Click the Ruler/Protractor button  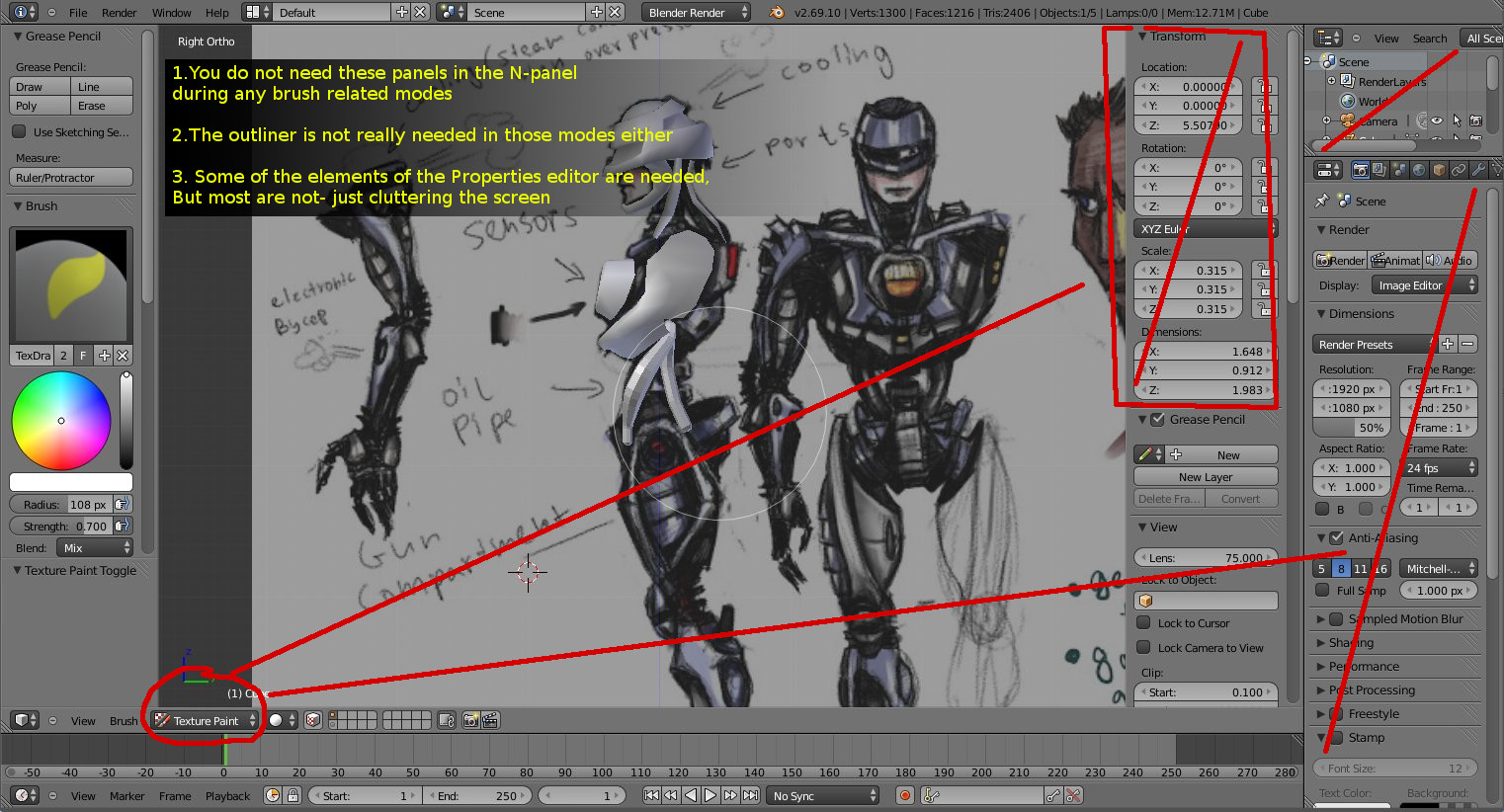[71, 178]
